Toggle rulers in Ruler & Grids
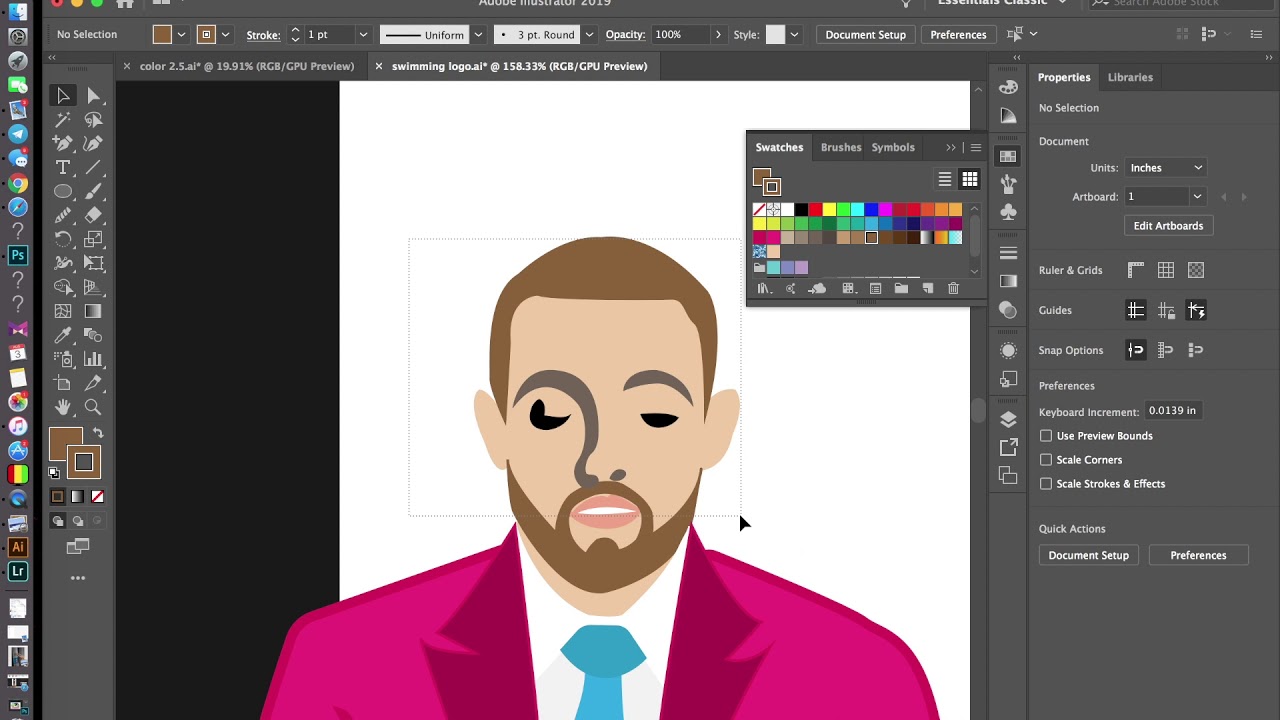This screenshot has width=1280, height=720. [1136, 270]
